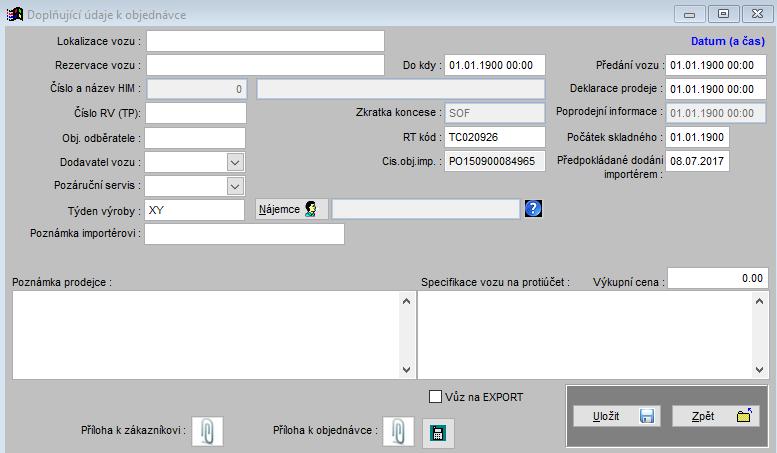Click the Poznámka importérovi input field

click(x=244, y=234)
